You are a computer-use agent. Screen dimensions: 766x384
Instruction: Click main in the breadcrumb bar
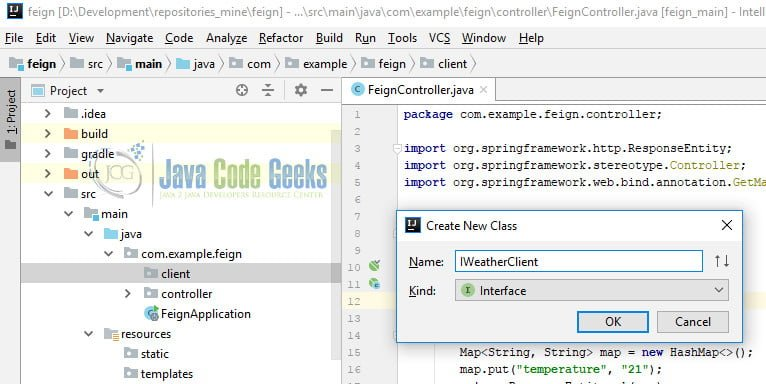click(x=140, y=64)
